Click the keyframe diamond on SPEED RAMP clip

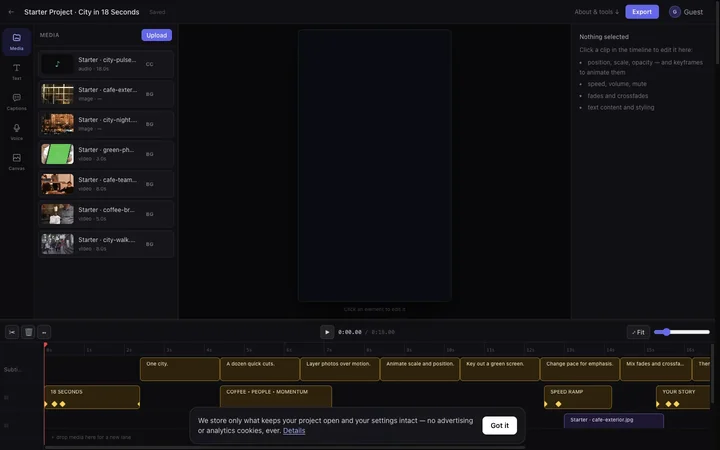tap(558, 404)
